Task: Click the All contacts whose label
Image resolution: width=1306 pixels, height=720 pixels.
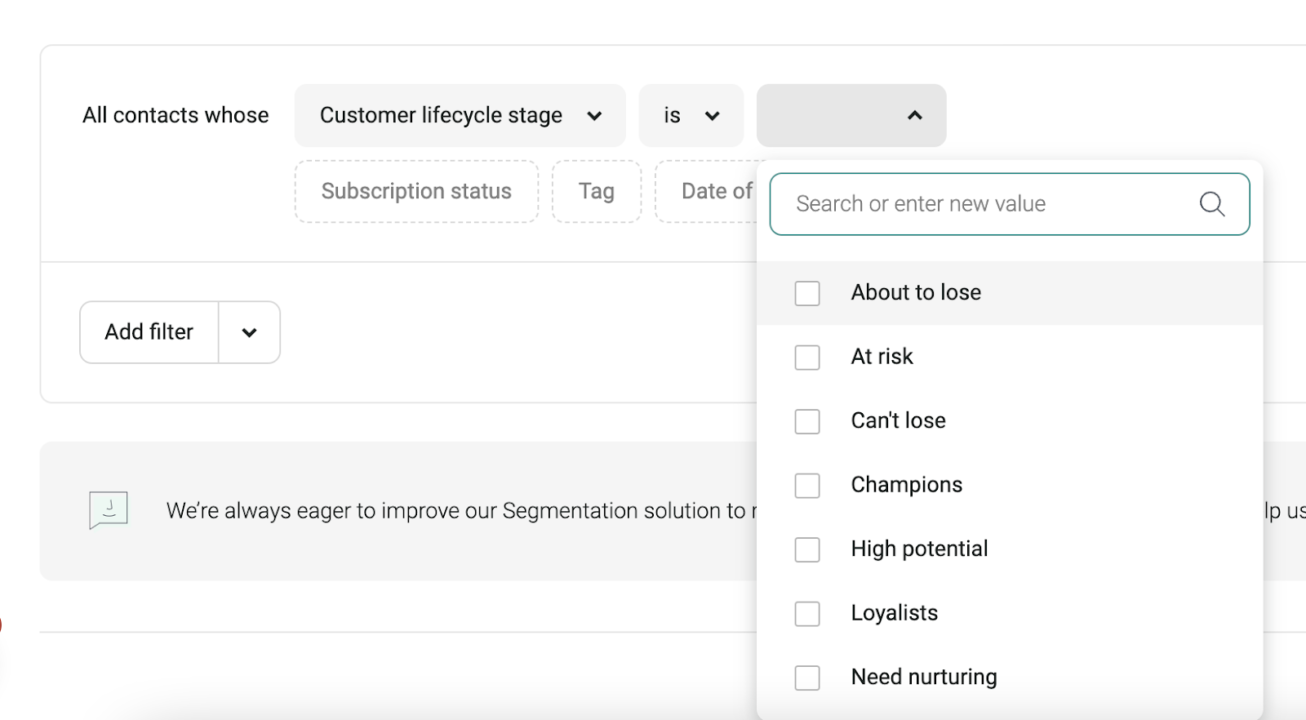Action: [175, 115]
